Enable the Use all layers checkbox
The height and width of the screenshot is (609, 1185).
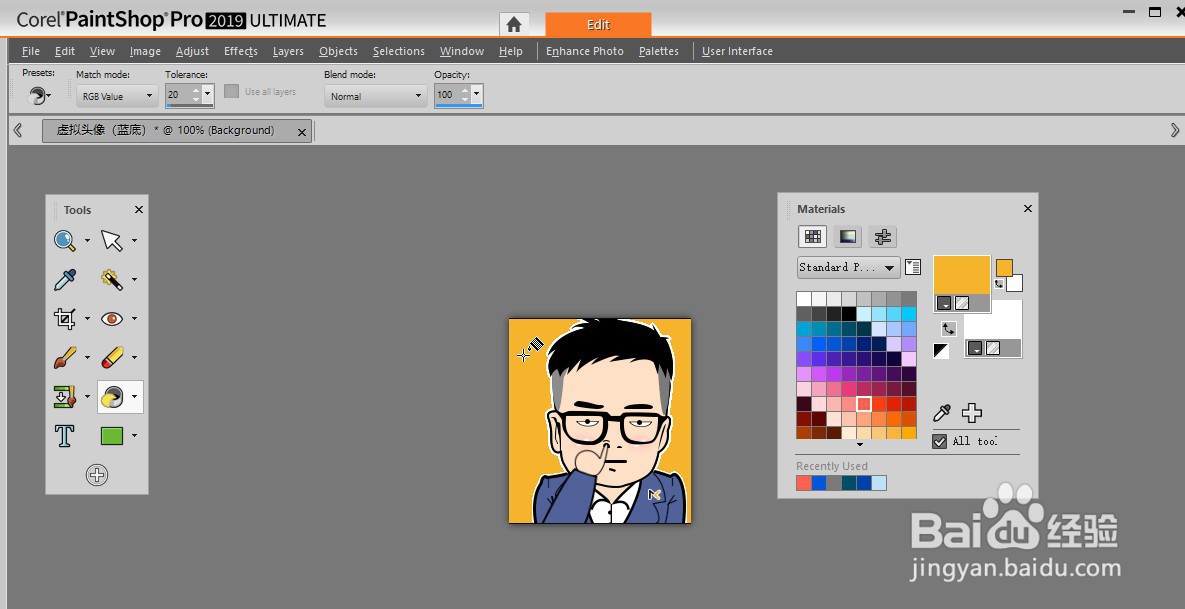232,91
